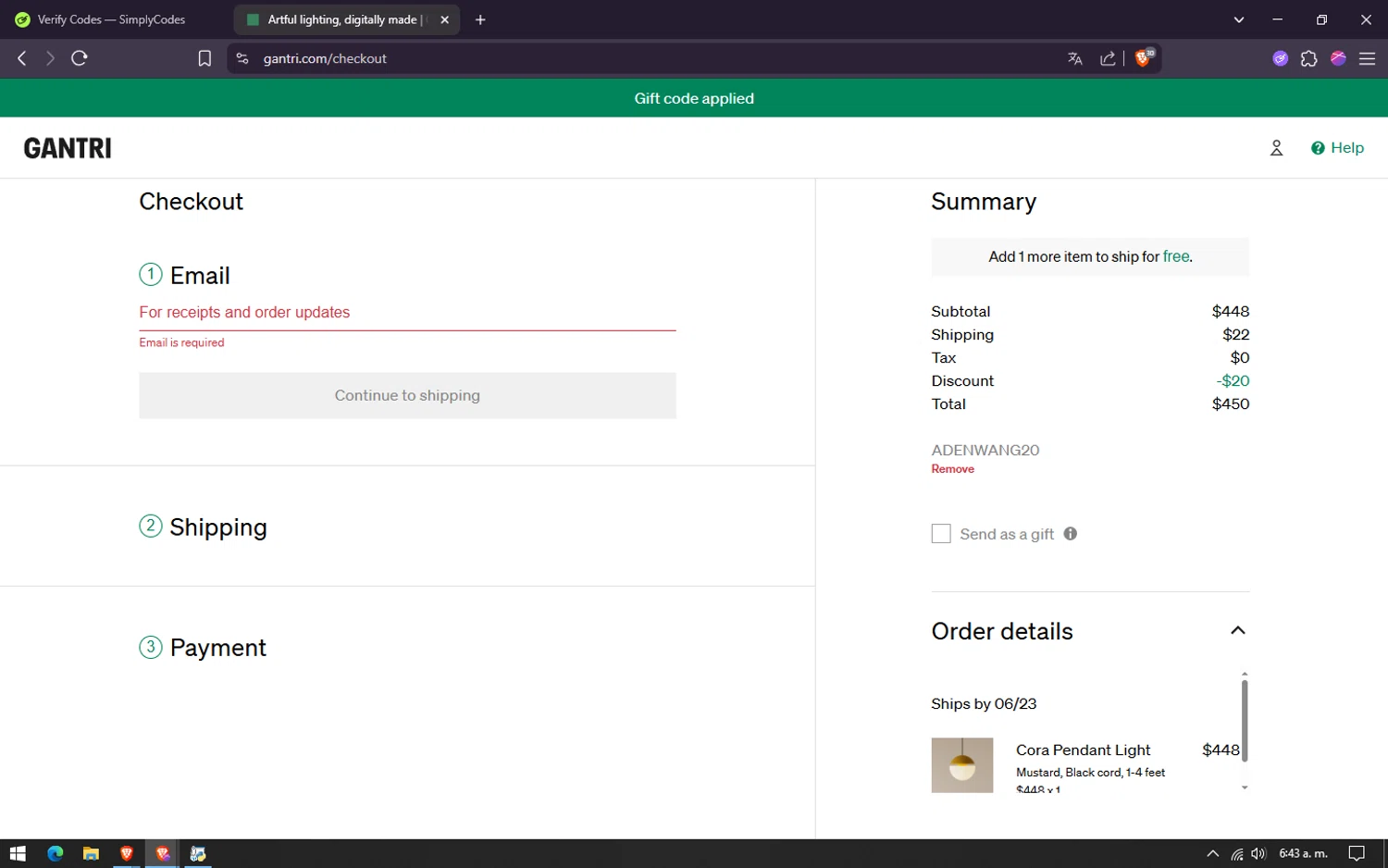The height and width of the screenshot is (868, 1388).
Task: Click Continue to shipping button
Action: tap(407, 395)
